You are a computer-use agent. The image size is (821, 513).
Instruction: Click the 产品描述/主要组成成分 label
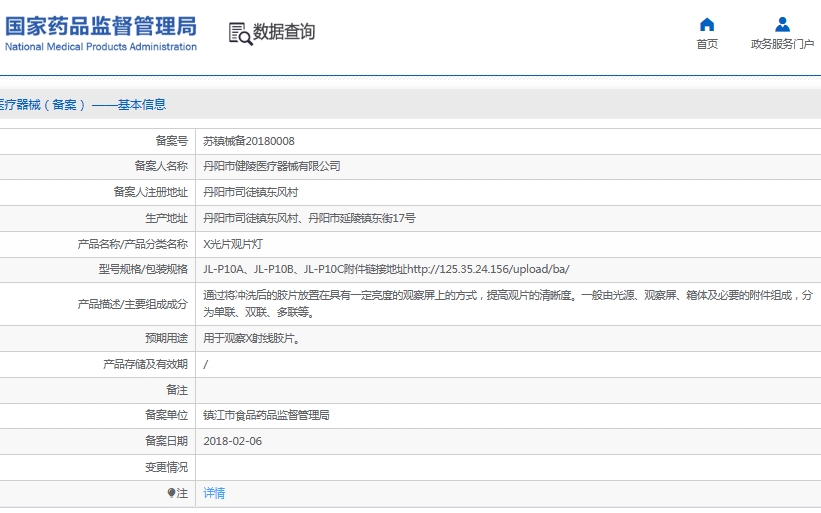point(132,304)
